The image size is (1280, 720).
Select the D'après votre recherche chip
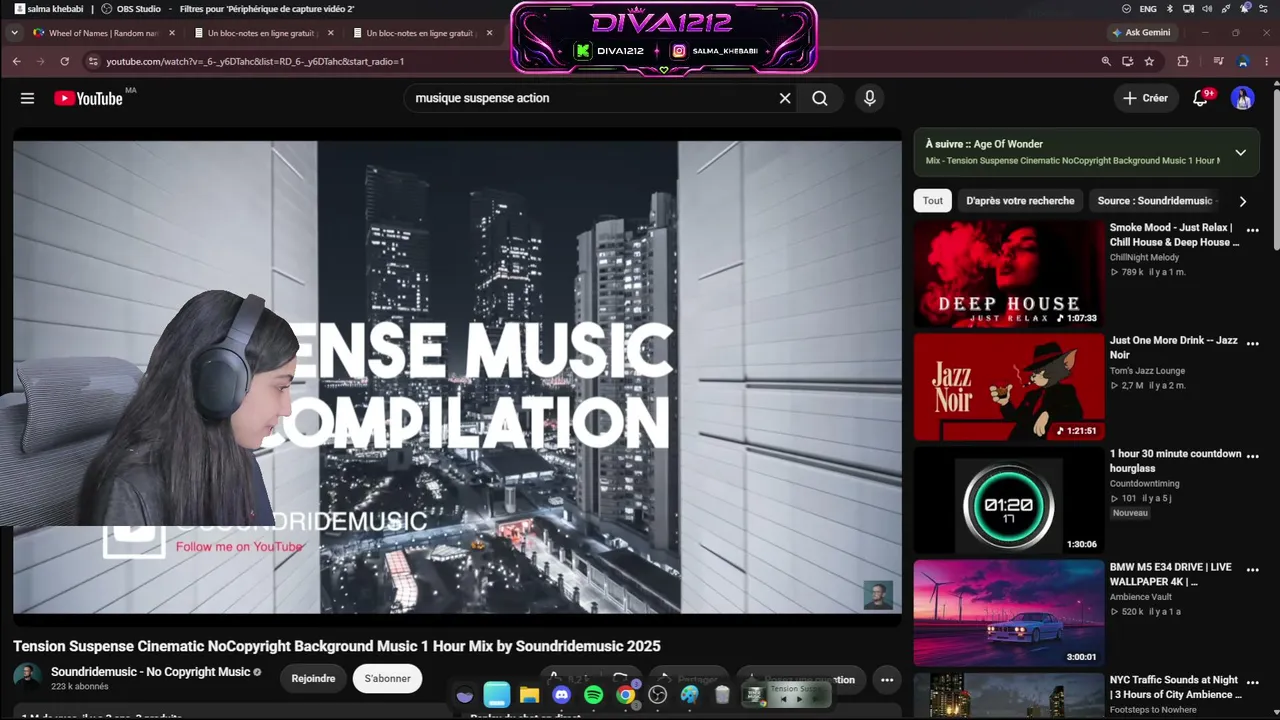pyautogui.click(x=1020, y=201)
